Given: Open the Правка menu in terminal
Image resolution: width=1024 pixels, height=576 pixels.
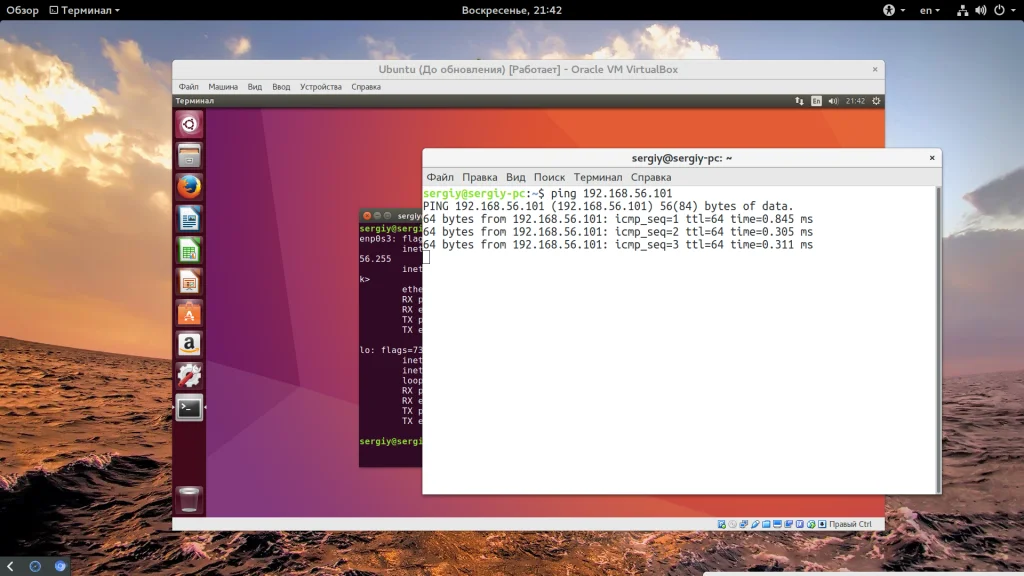Looking at the screenshot, I should point(479,177).
